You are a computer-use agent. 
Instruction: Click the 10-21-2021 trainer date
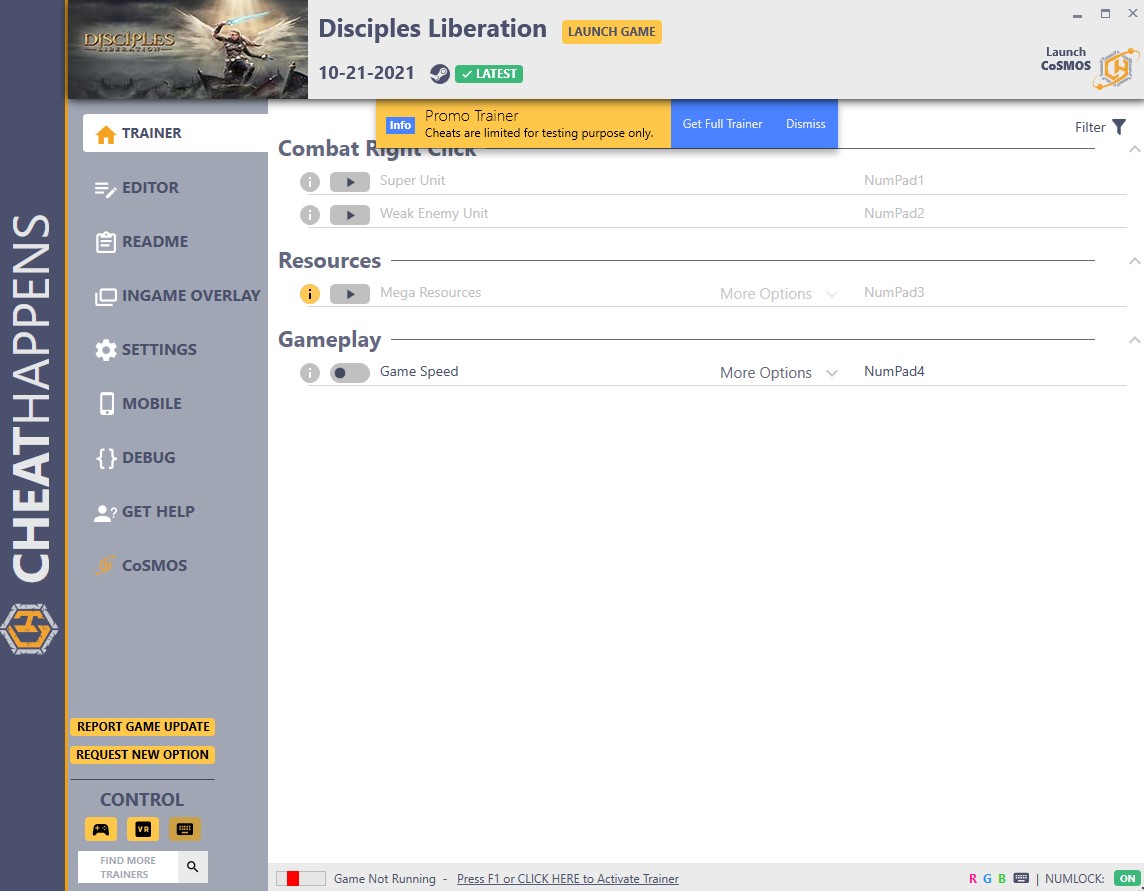(366, 73)
